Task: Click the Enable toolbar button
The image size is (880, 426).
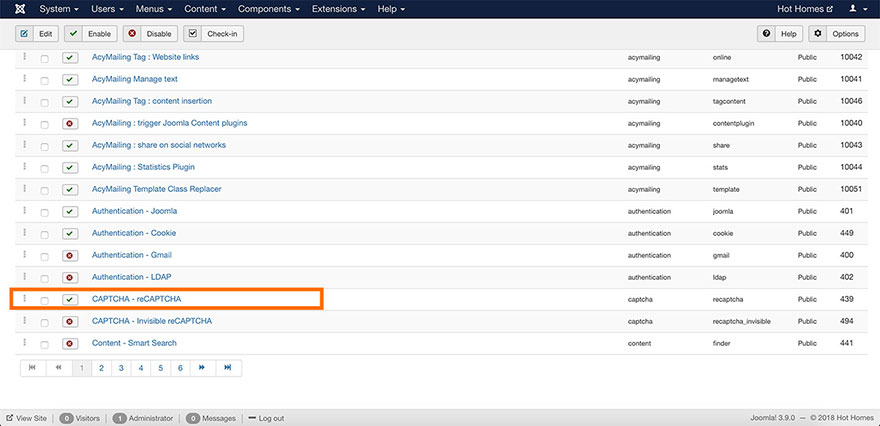Action: [90, 34]
